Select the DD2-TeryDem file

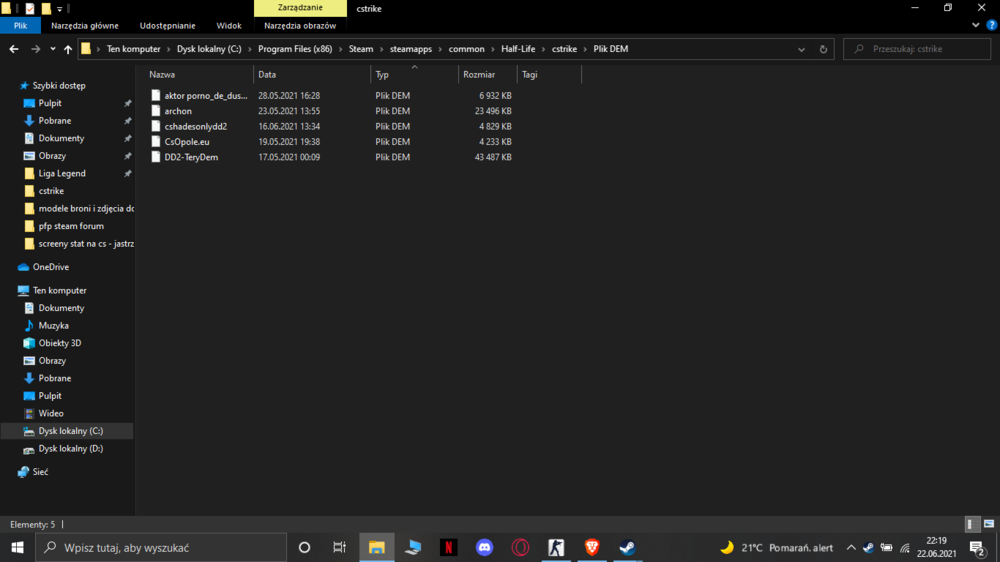pyautogui.click(x=191, y=157)
